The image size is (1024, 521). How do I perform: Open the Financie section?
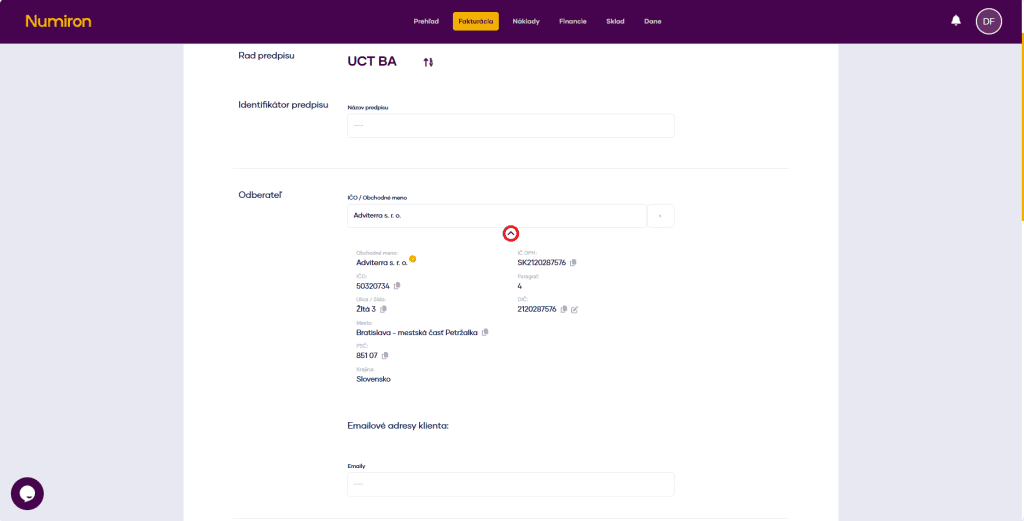tap(573, 21)
